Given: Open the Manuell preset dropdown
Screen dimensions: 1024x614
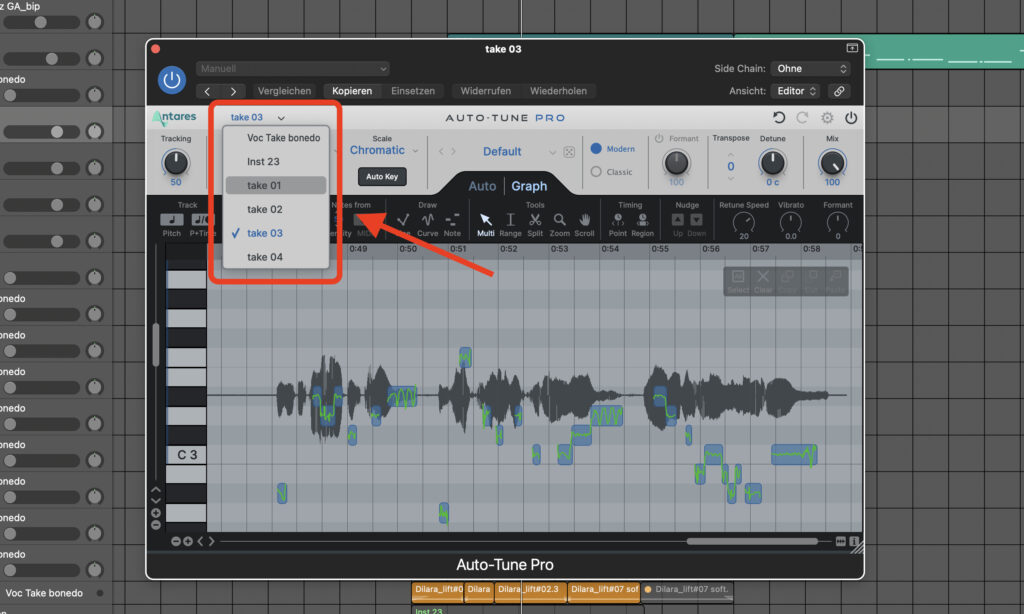Looking at the screenshot, I should pos(293,69).
